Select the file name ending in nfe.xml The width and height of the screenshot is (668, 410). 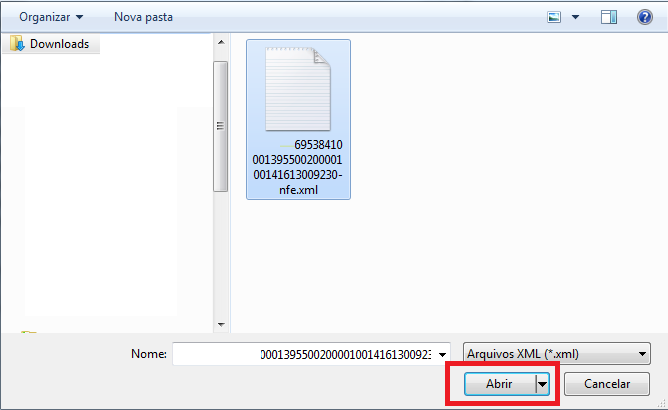point(298,167)
